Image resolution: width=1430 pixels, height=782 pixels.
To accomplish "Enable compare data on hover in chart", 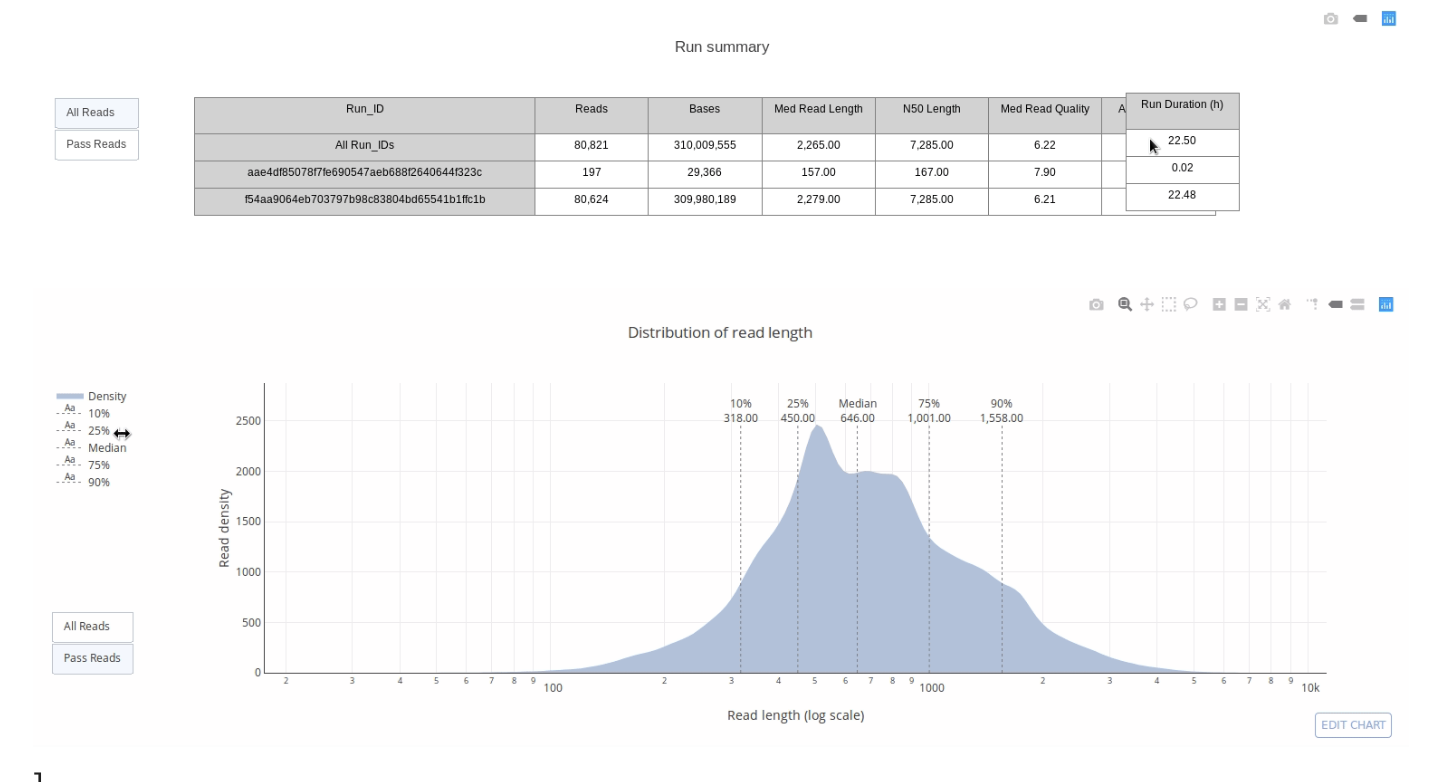I will [x=1357, y=305].
